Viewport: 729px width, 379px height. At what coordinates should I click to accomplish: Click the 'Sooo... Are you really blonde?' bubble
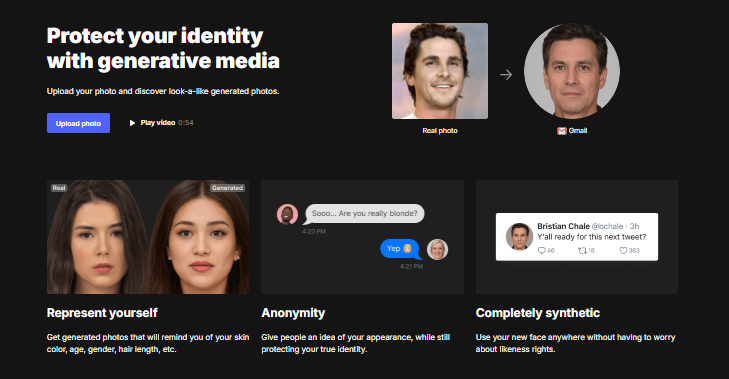click(364, 213)
